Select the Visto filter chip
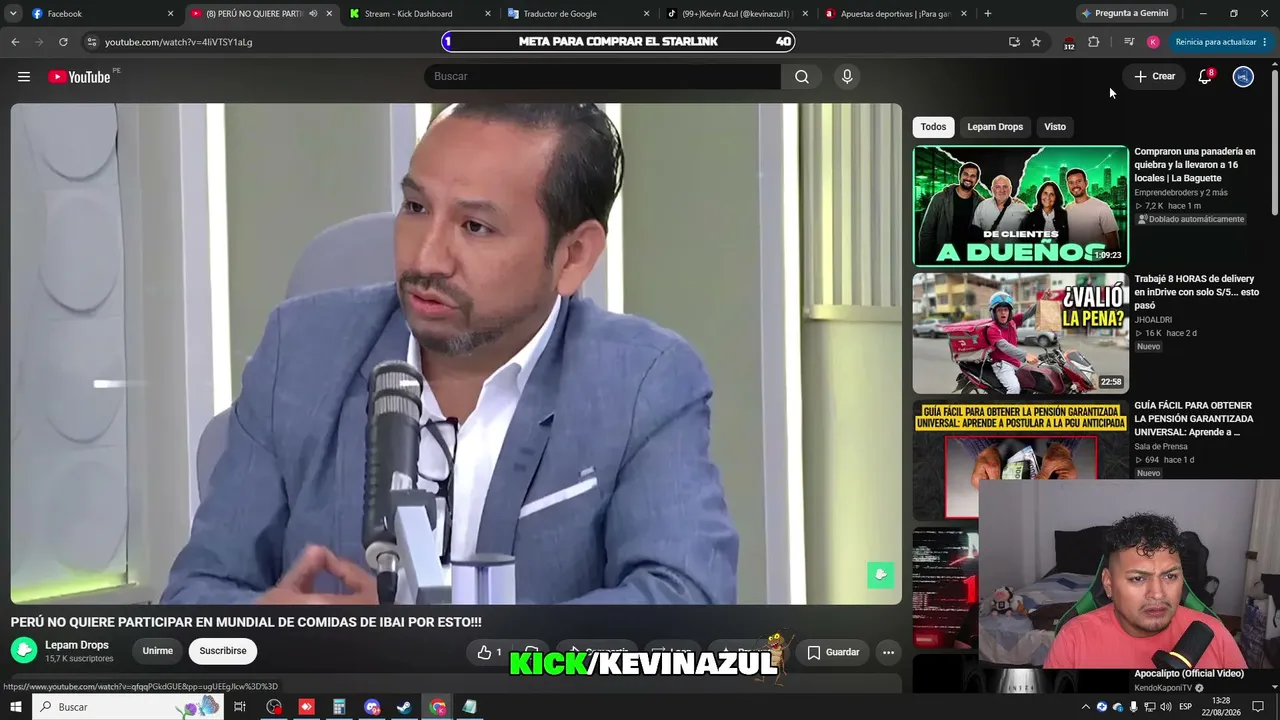This screenshot has height=720, width=1280. (1055, 127)
